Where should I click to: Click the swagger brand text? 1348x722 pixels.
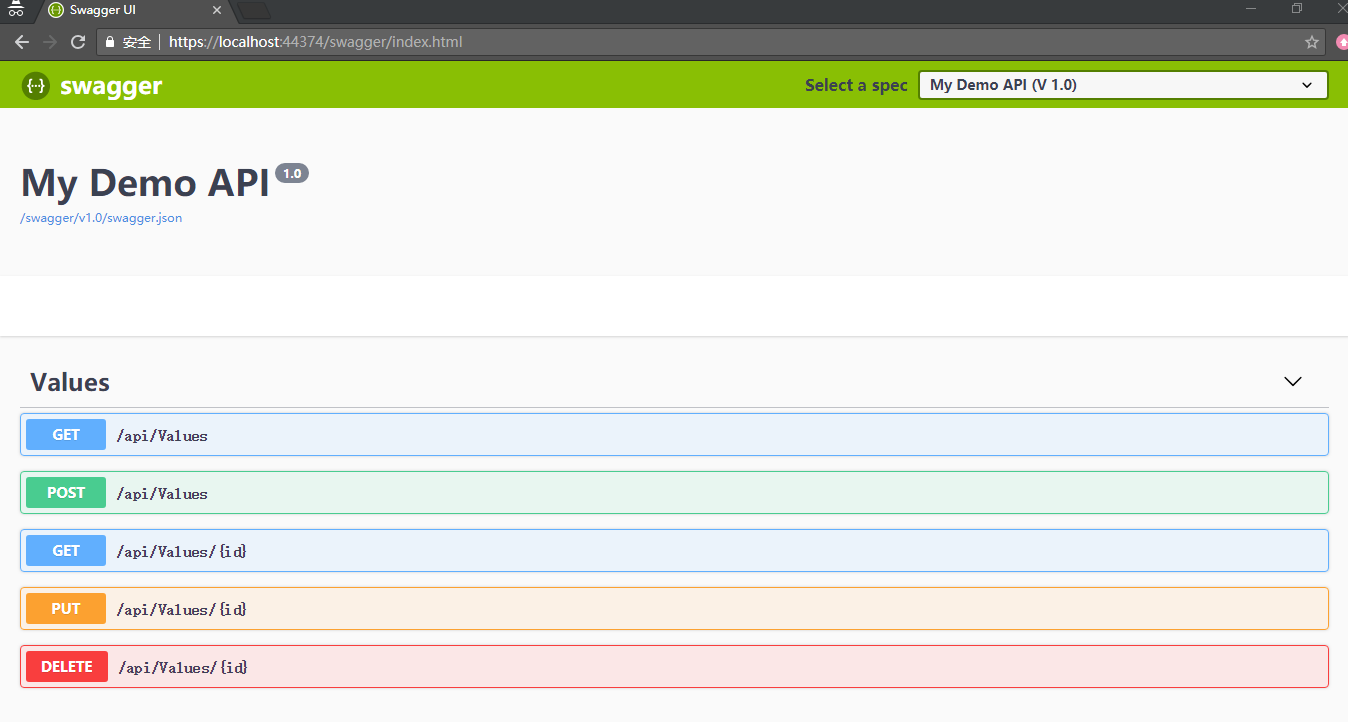point(111,86)
